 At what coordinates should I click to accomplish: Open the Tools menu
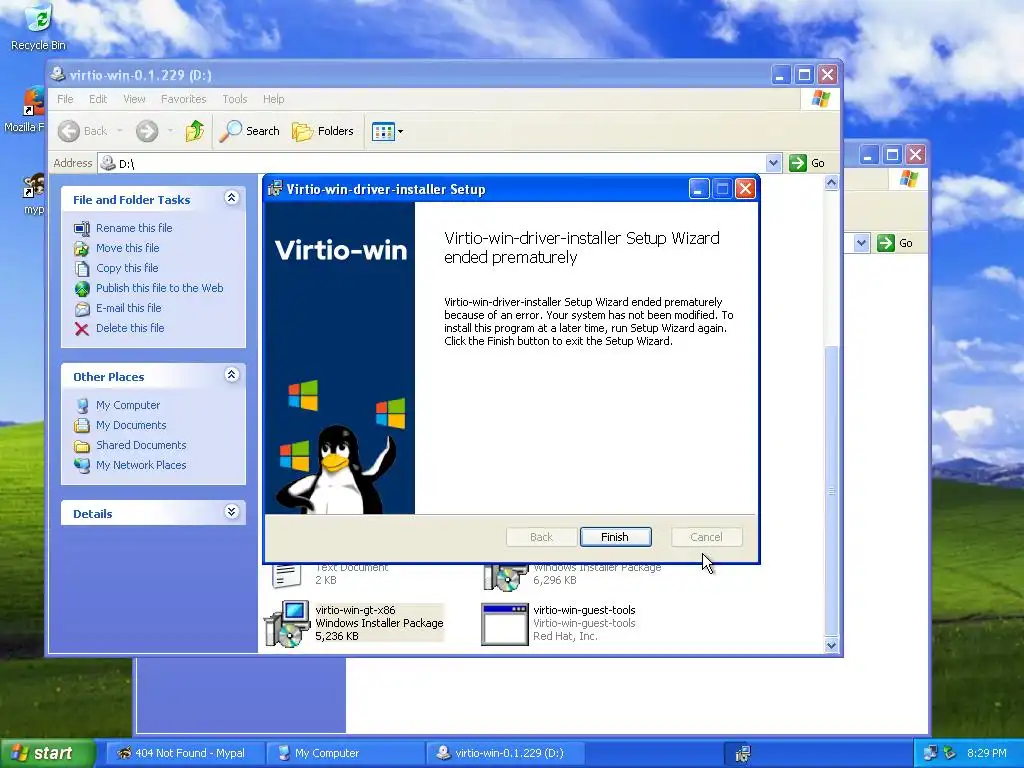pyautogui.click(x=234, y=99)
